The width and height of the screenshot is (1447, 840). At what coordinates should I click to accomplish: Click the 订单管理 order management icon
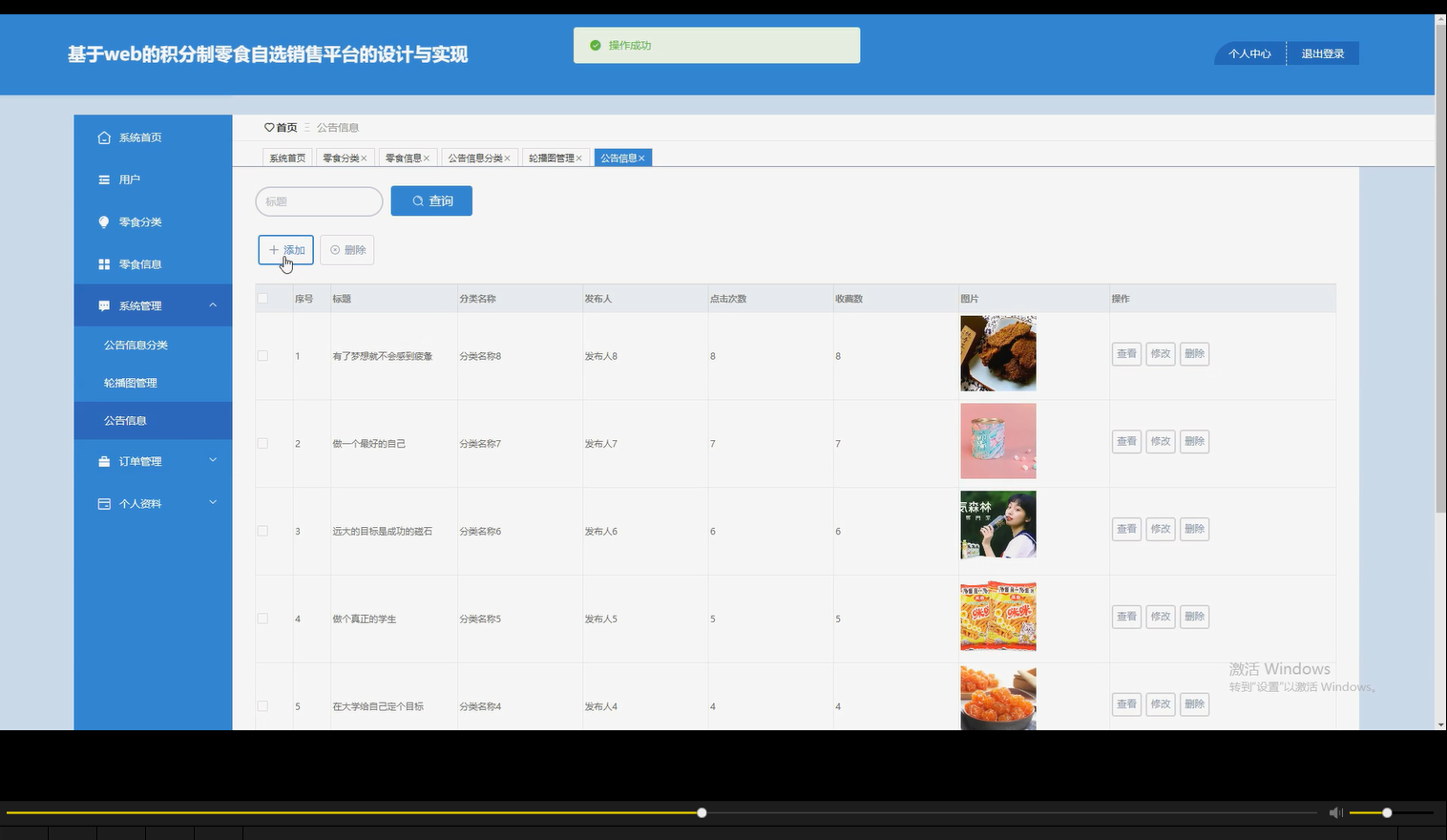104,461
